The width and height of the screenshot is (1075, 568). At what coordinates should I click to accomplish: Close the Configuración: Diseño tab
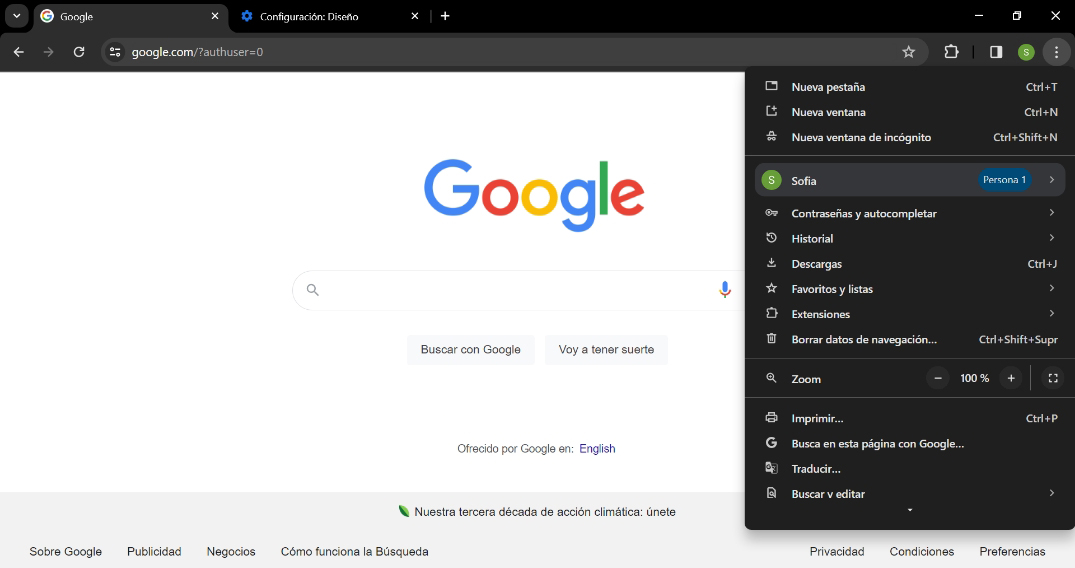click(x=415, y=16)
